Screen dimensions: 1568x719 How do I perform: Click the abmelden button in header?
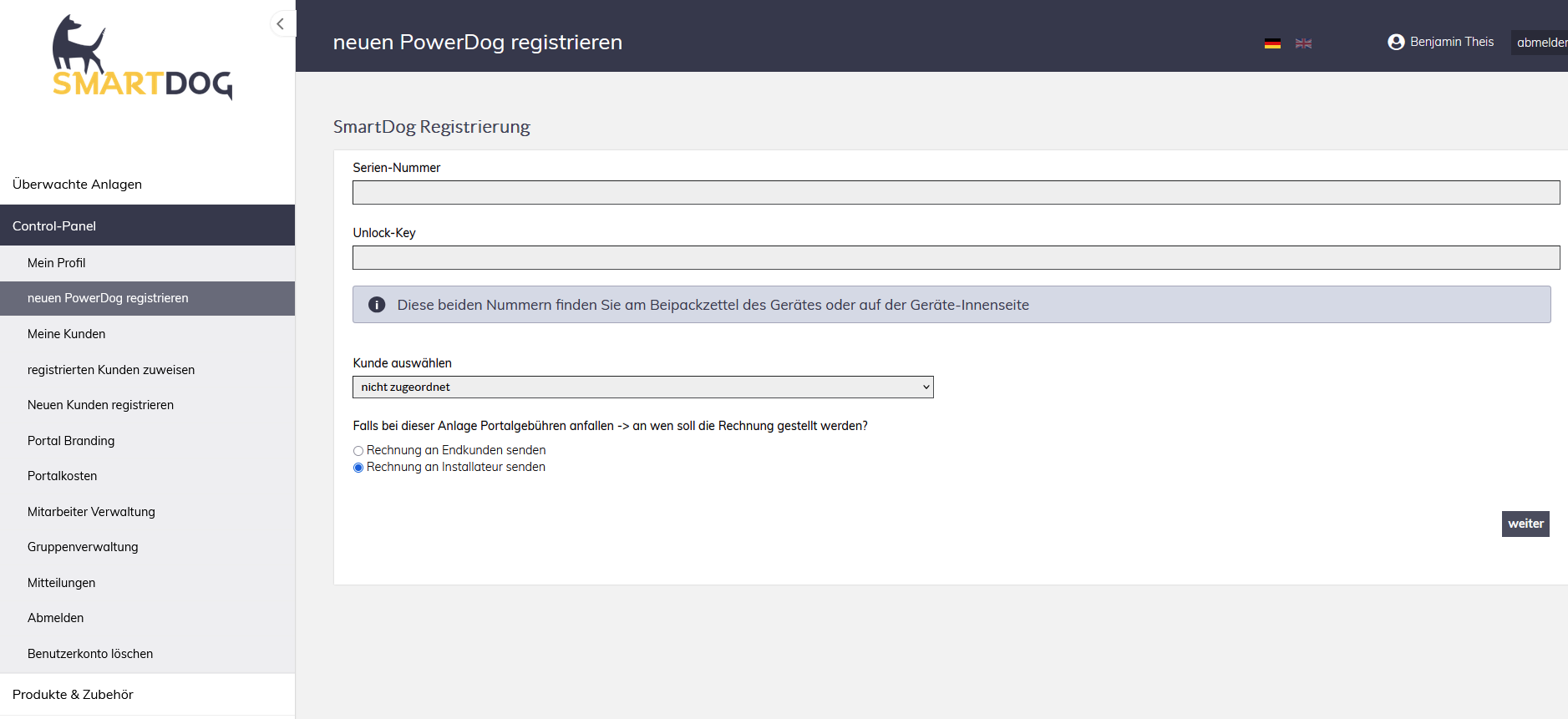click(x=1540, y=43)
